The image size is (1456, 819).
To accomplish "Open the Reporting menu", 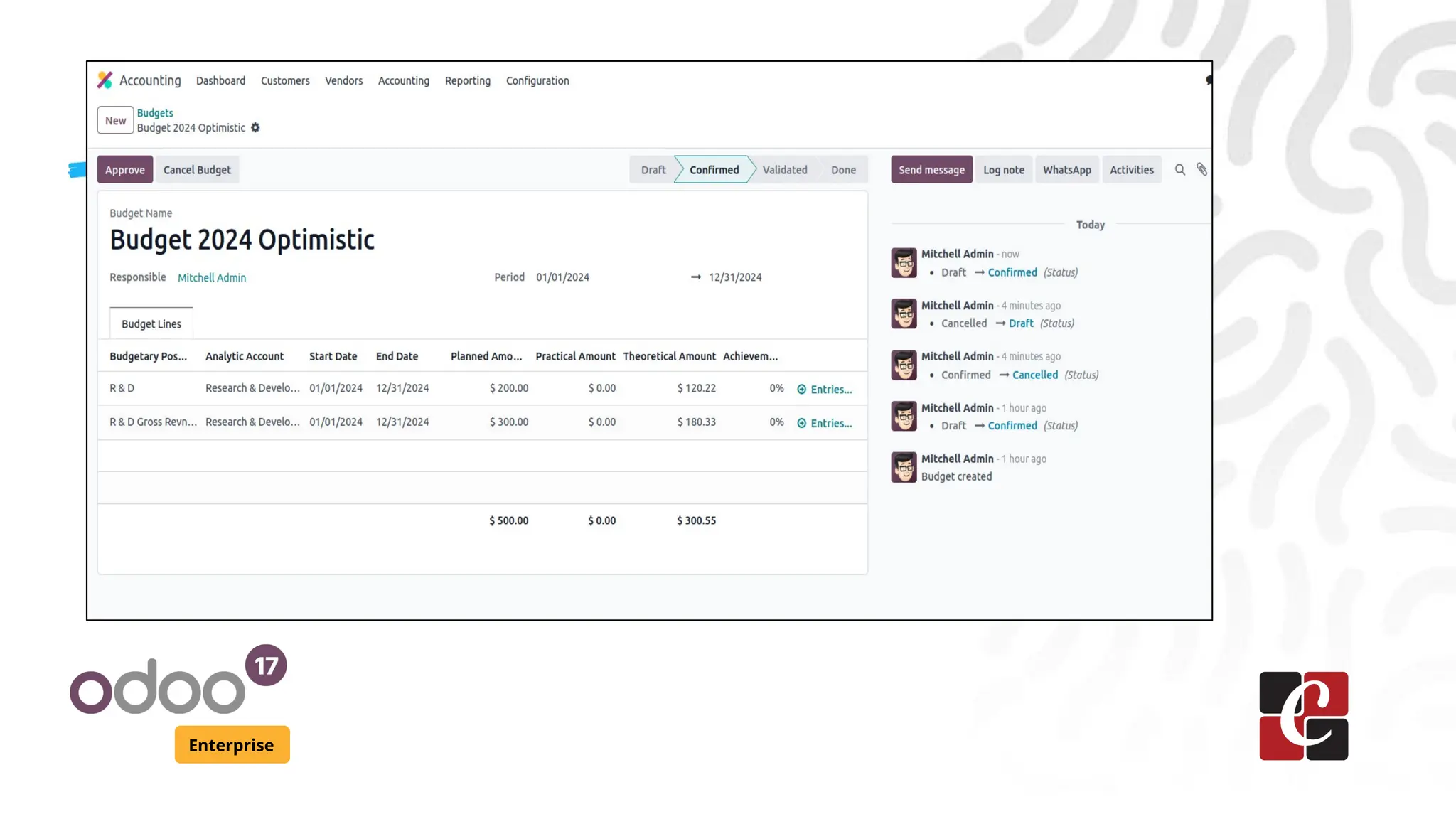I will pos(467,81).
